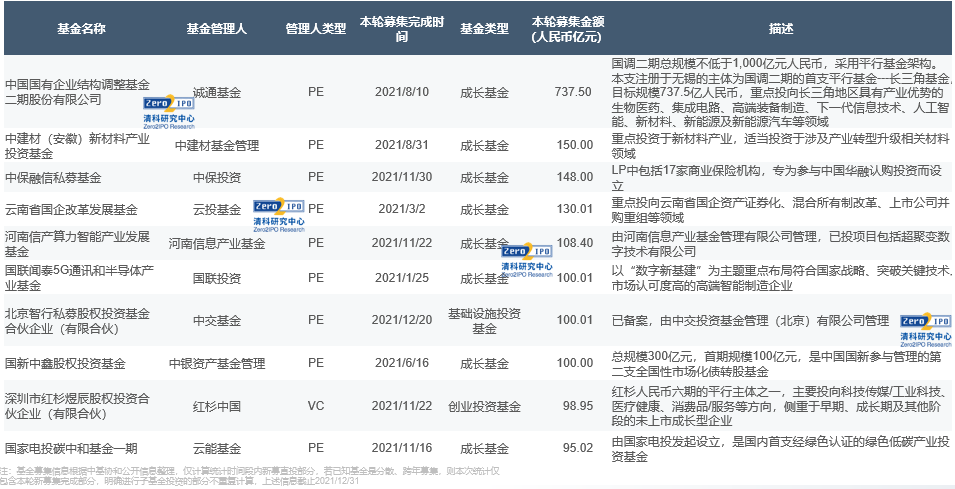The width and height of the screenshot is (955, 489).
Task: Click amount value 148.00
Action: (574, 177)
